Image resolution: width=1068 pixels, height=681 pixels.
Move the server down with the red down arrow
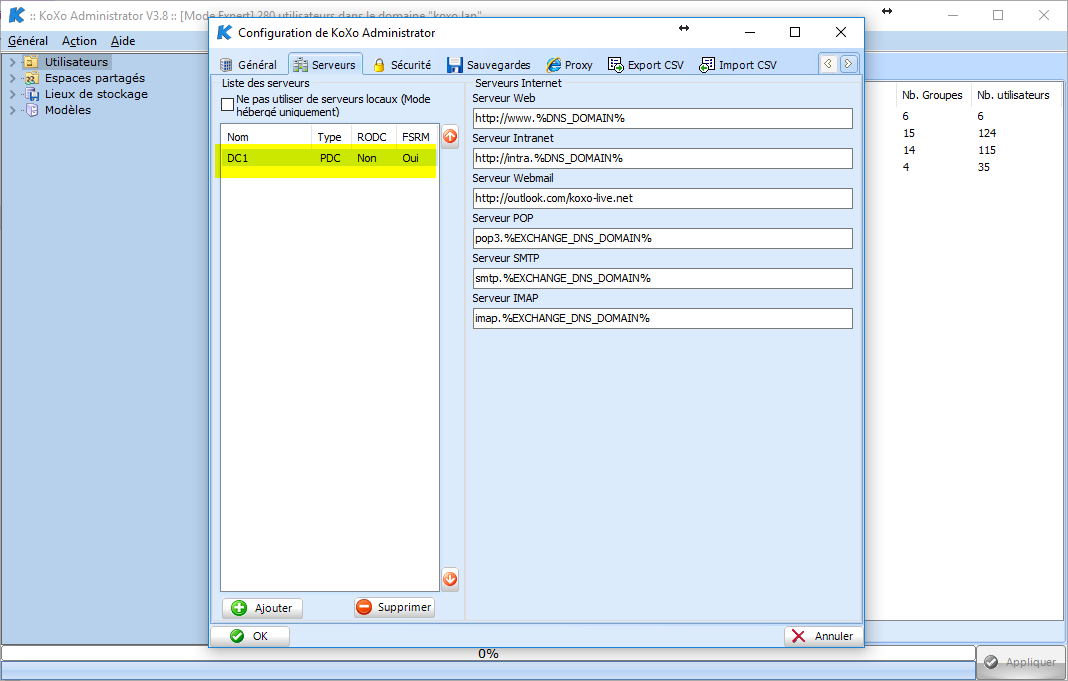click(x=450, y=580)
